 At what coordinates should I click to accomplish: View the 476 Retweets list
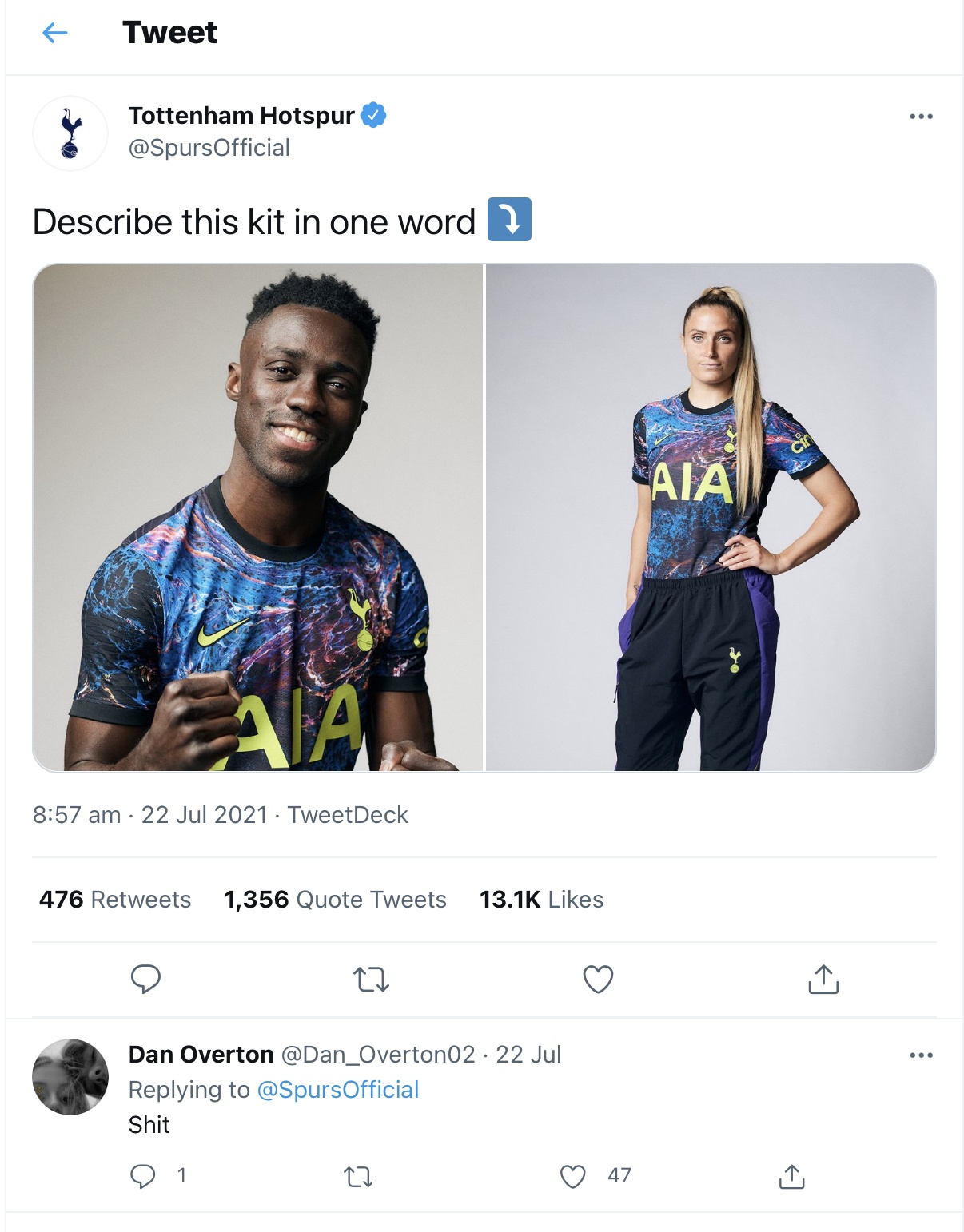tap(115, 900)
